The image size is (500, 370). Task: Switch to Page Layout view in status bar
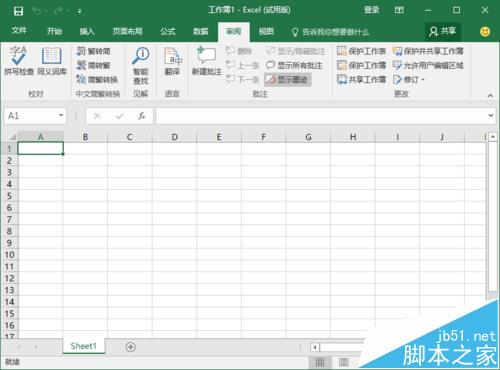tap(344, 362)
